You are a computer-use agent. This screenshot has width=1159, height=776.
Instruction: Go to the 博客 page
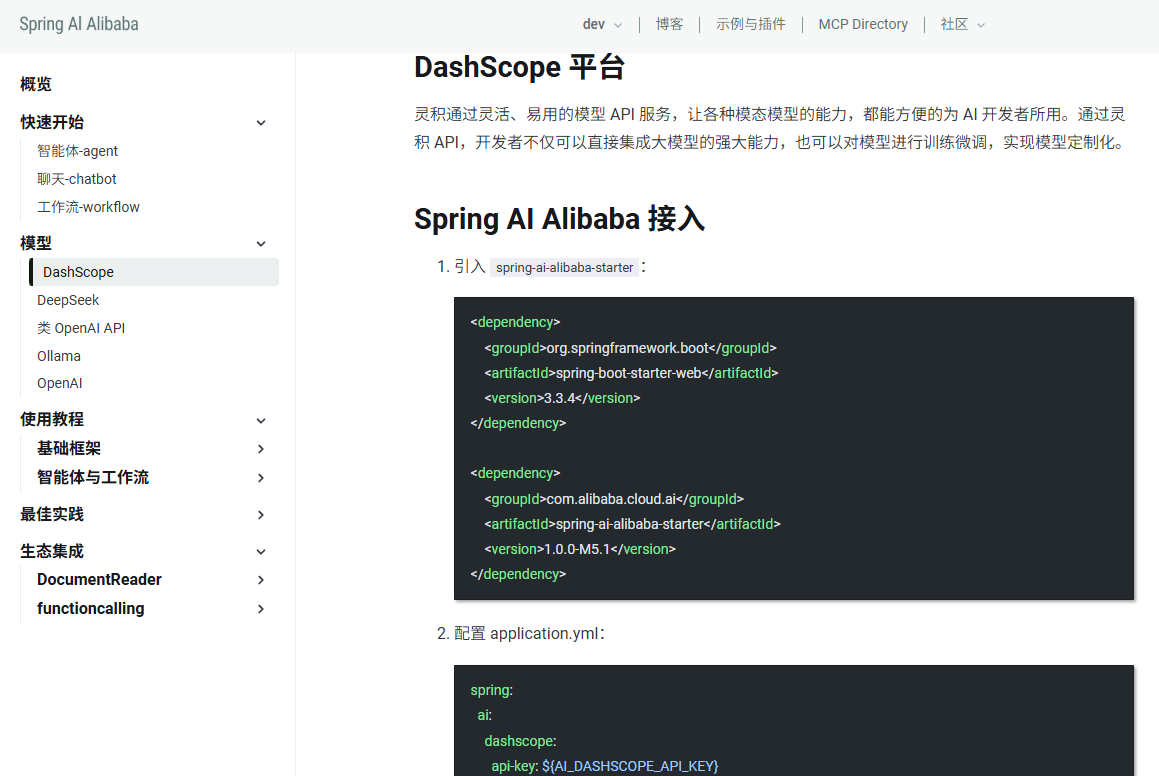(x=669, y=24)
